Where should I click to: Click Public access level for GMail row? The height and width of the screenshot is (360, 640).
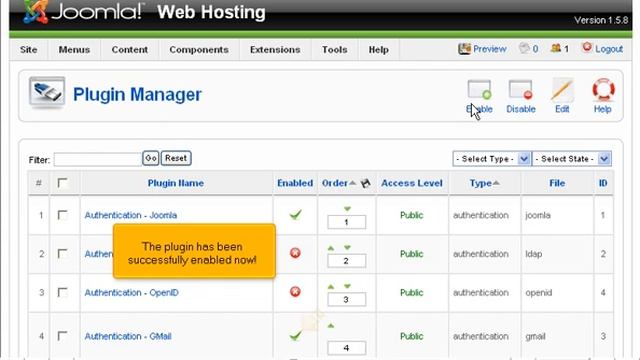tap(411, 336)
